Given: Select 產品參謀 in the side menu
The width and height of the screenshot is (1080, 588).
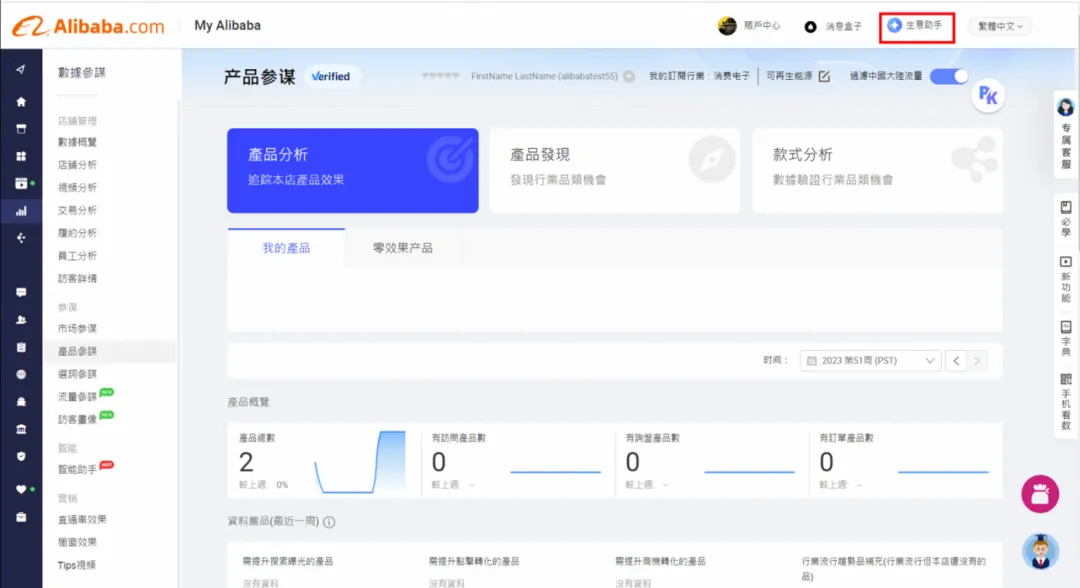Looking at the screenshot, I should pos(77,351).
